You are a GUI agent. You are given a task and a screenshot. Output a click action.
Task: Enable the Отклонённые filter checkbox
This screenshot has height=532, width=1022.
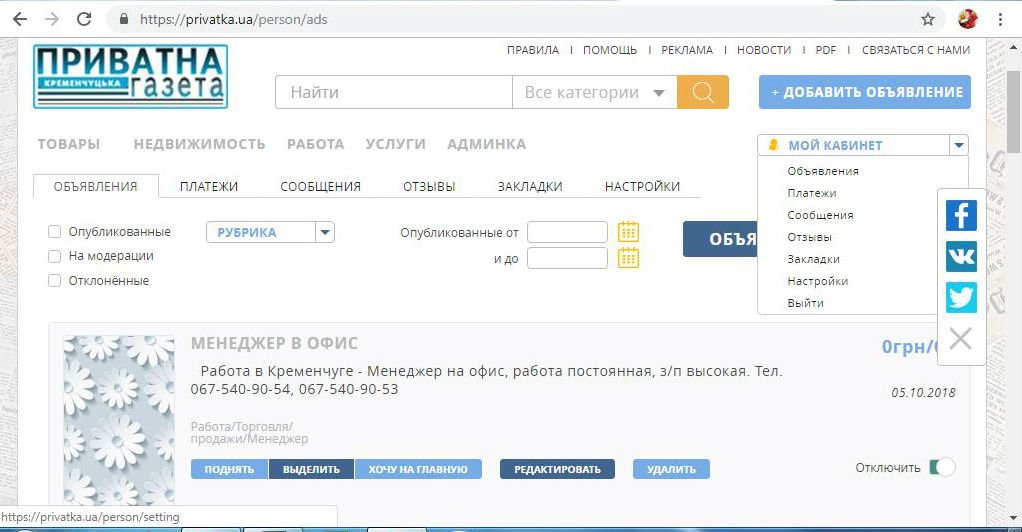pos(55,281)
